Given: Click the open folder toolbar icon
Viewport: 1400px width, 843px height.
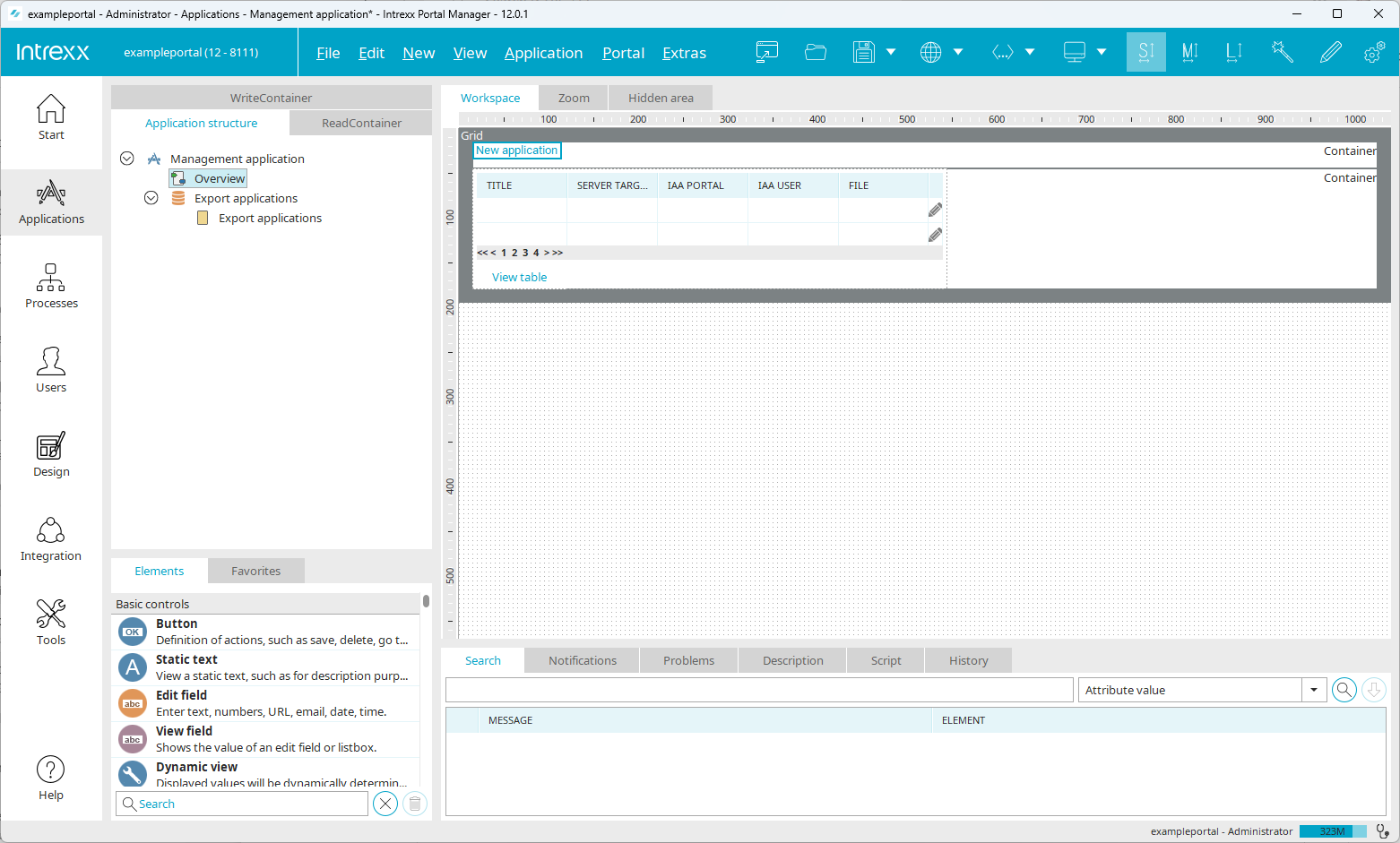Looking at the screenshot, I should [815, 52].
